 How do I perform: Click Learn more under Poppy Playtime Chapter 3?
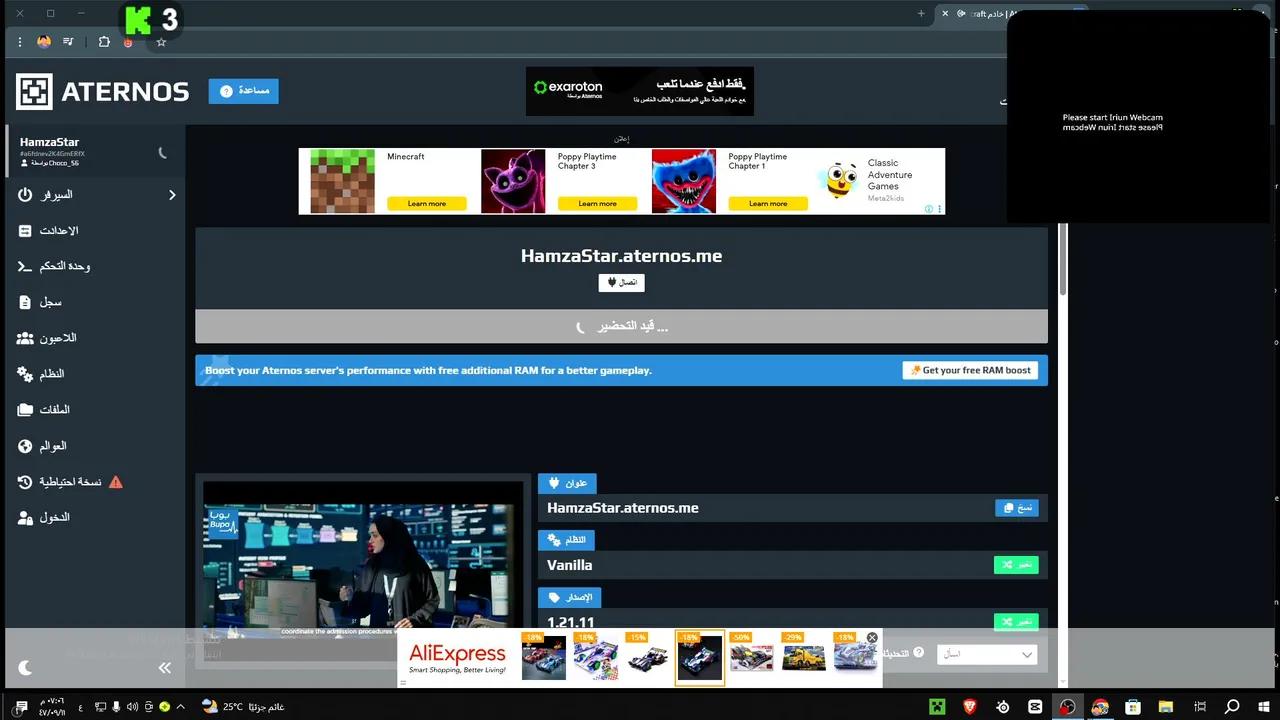tap(597, 204)
